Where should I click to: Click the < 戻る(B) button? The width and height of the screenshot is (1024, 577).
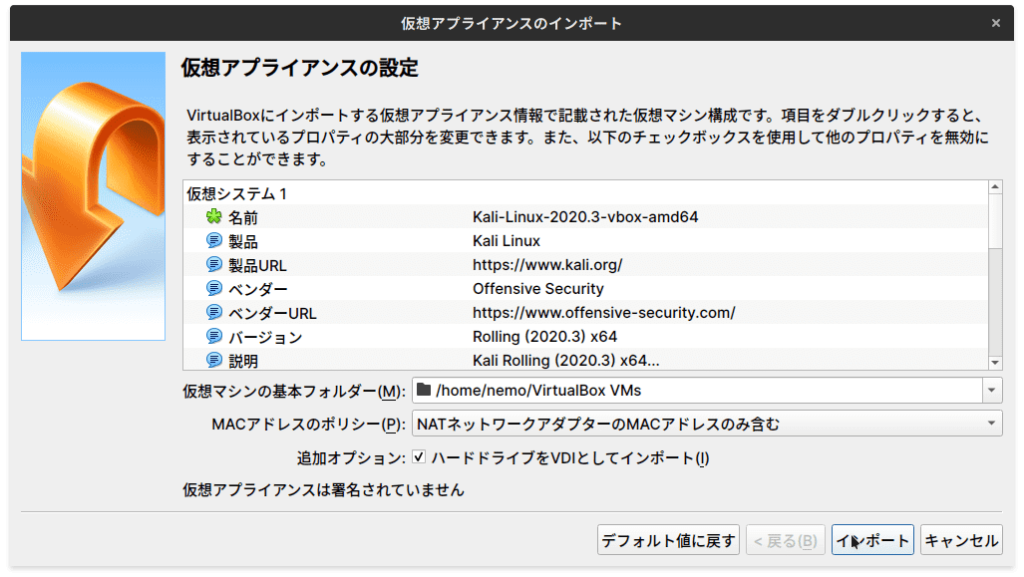785,540
